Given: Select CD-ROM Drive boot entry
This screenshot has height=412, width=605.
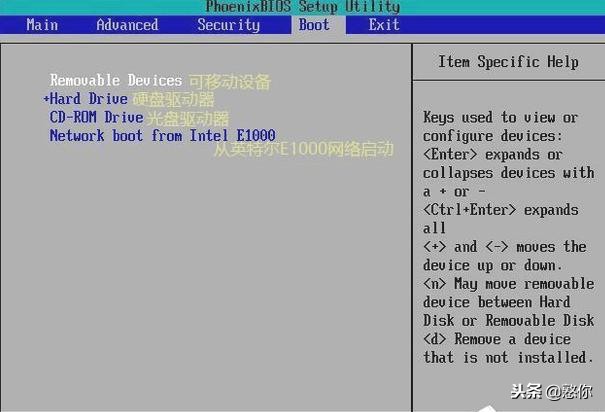Looking at the screenshot, I should [x=96, y=117].
